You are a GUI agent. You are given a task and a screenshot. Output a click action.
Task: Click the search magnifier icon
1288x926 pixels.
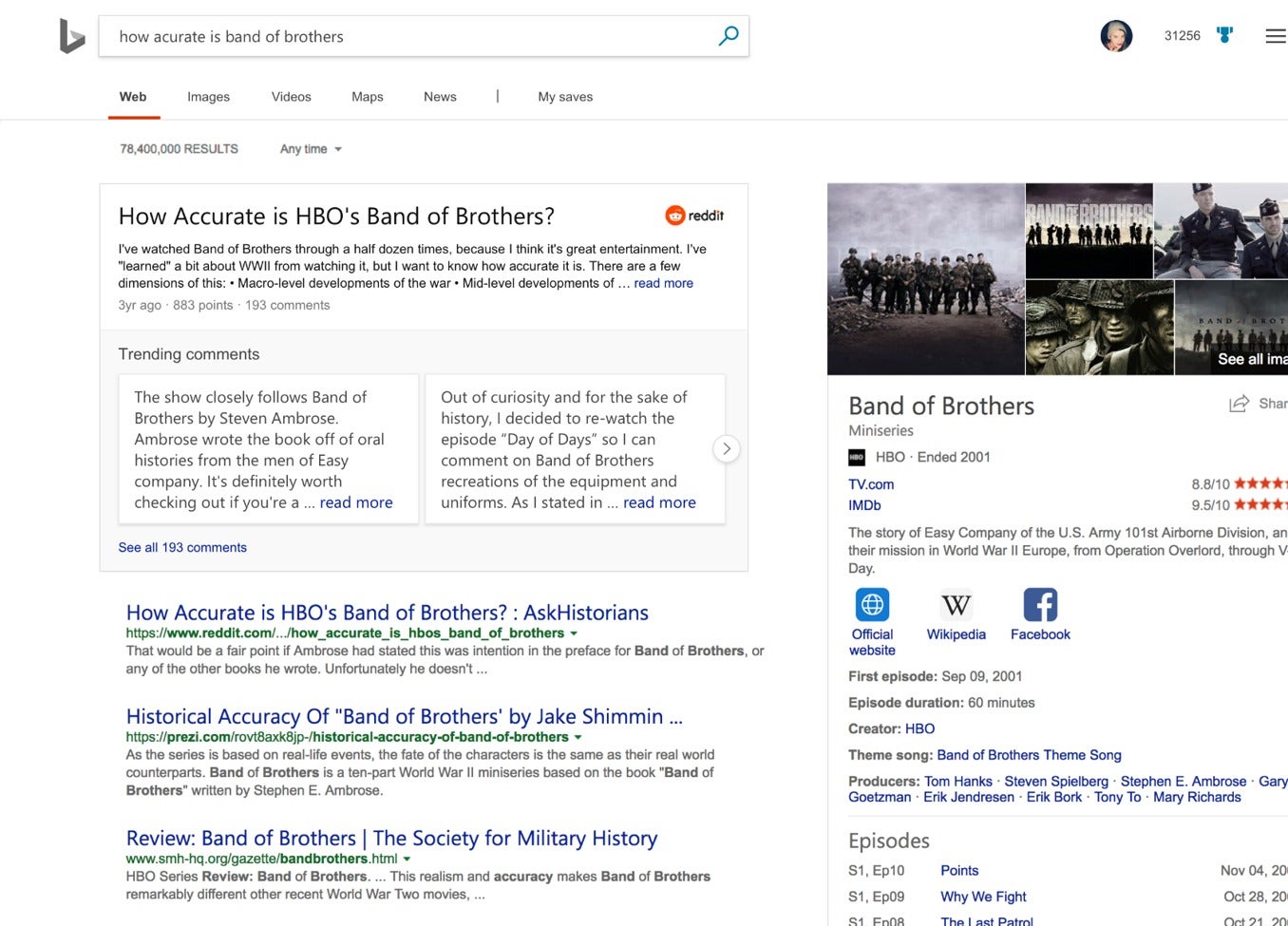coord(729,36)
